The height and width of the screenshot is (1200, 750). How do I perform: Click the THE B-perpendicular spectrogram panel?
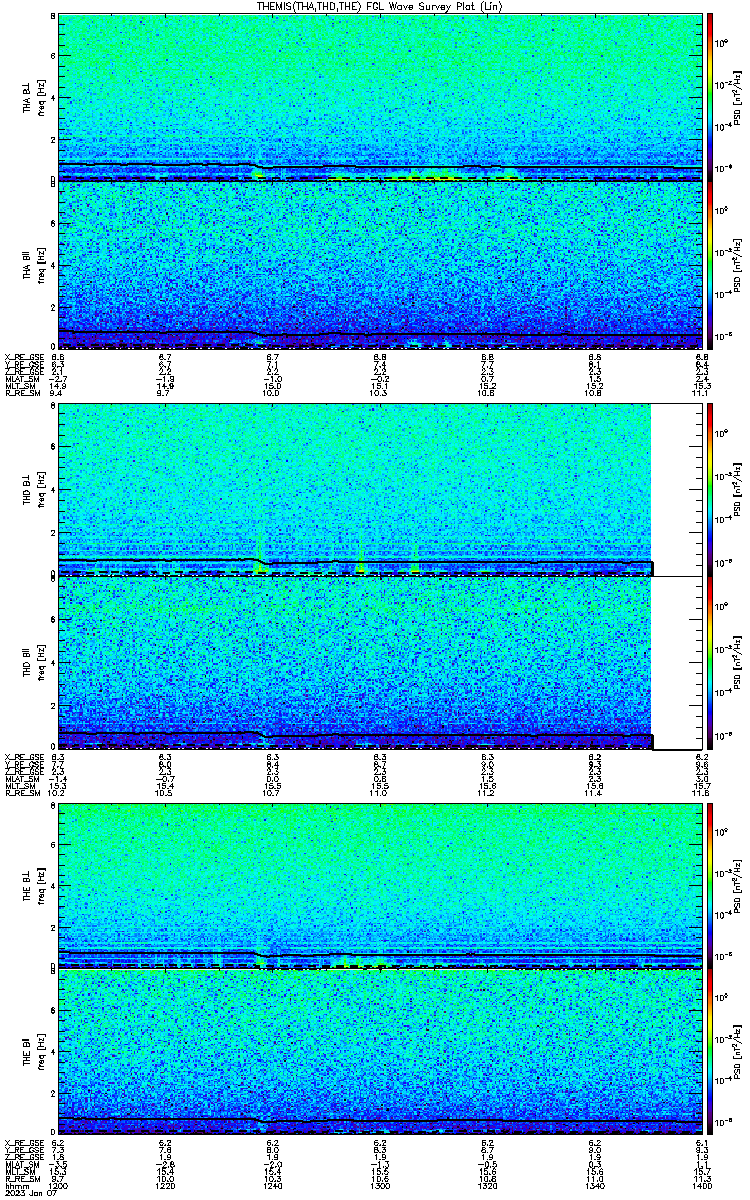378,886
